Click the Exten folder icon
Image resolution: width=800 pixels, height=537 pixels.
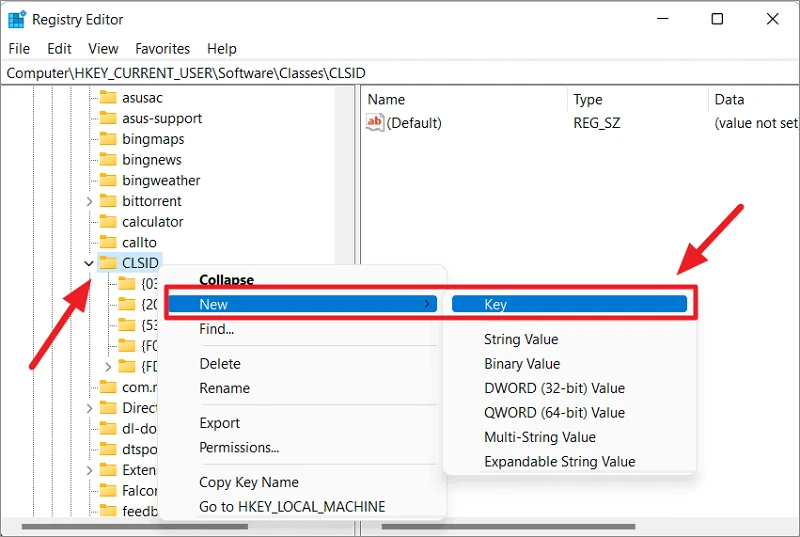click(108, 470)
